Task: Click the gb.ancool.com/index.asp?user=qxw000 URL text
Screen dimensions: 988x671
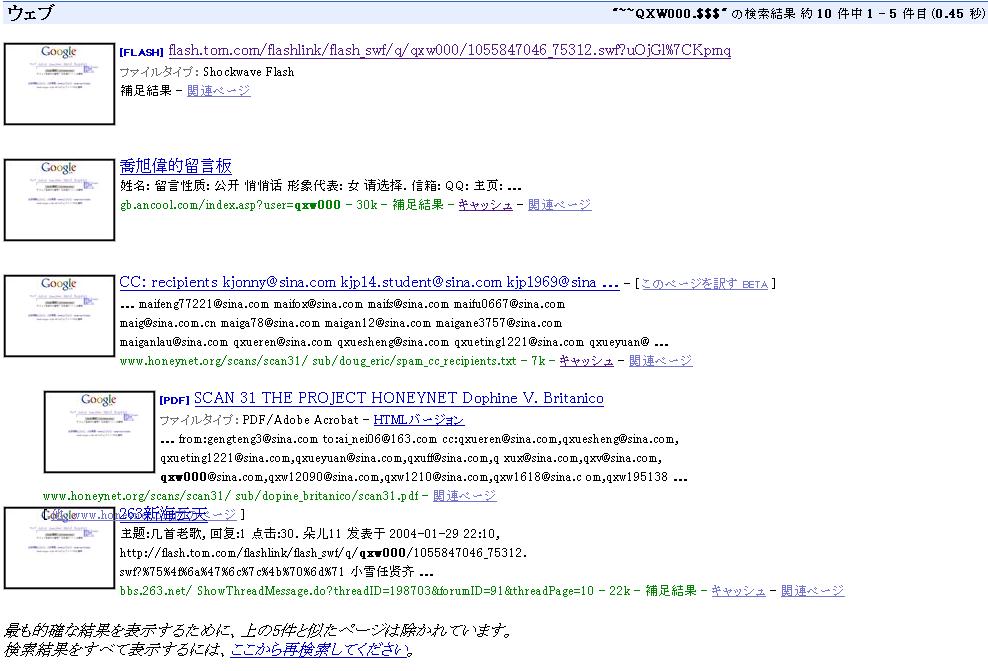Action: [230, 205]
